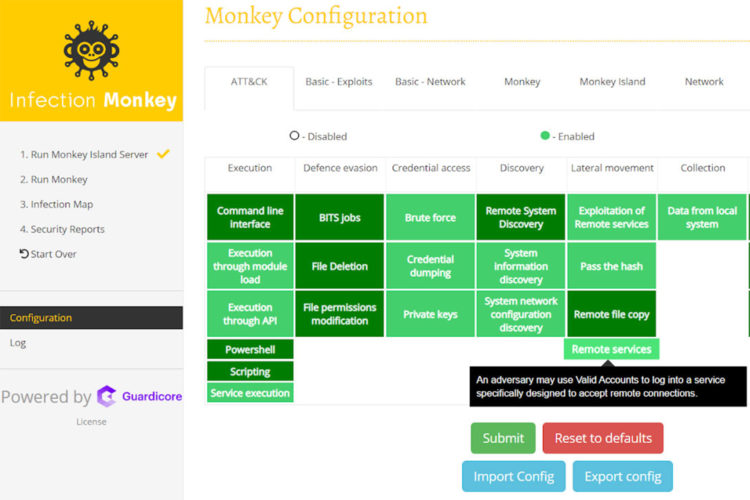
Task: Toggle Exploitation of Remote services technique
Action: (611, 217)
